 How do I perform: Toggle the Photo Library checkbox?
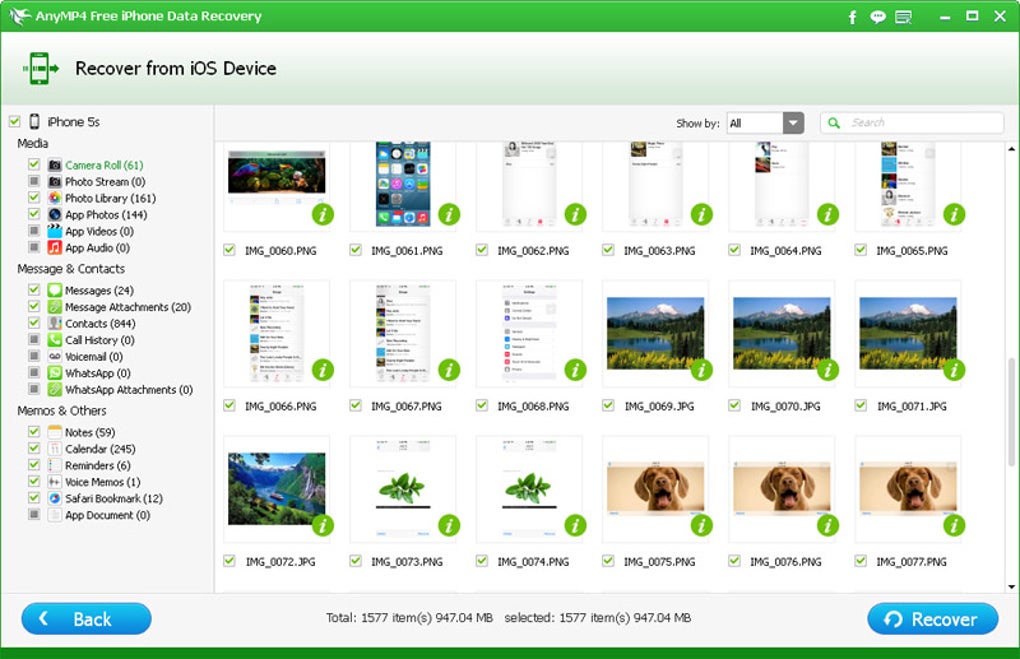tap(34, 197)
